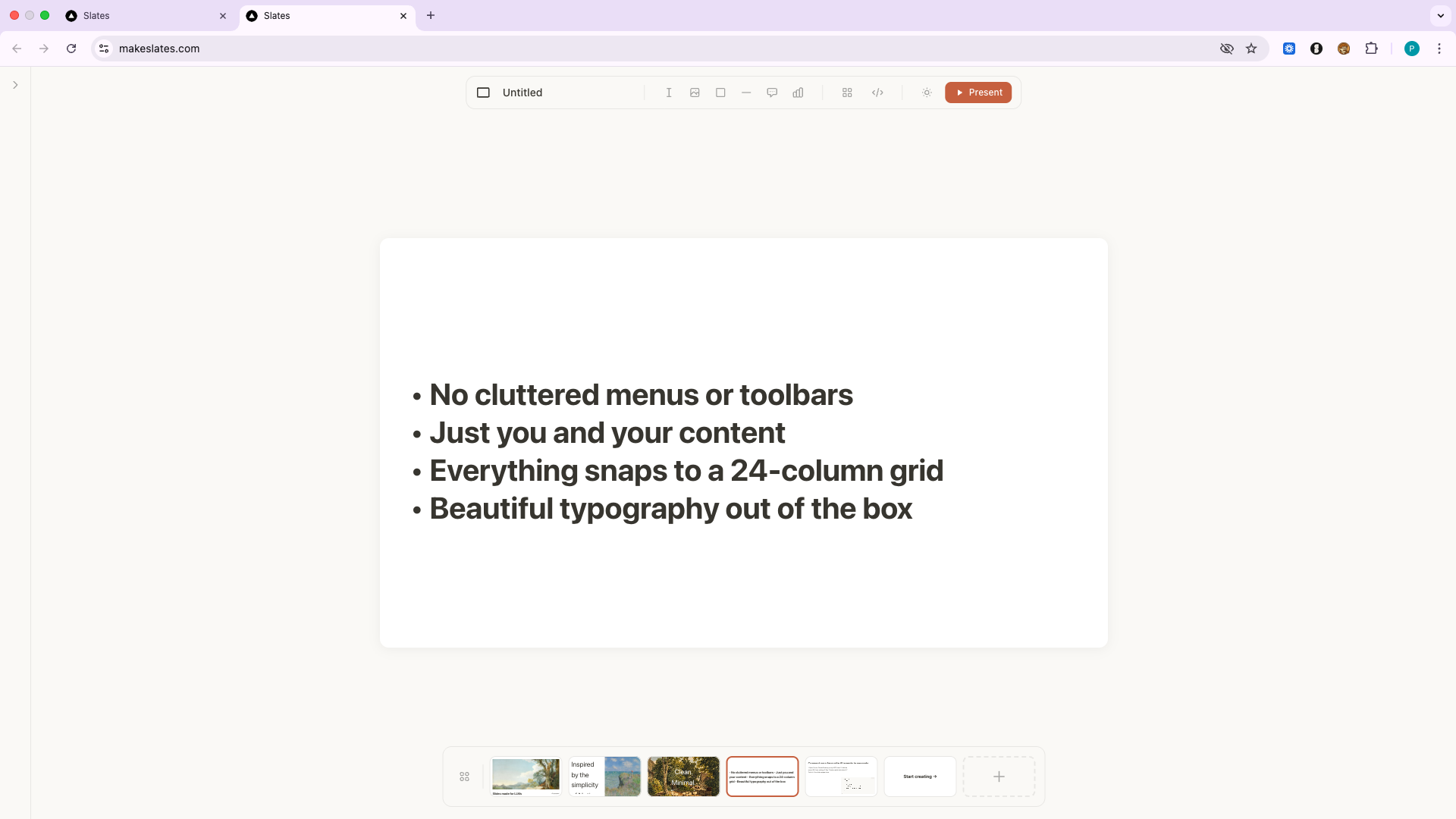Add a line divider element
1456x819 pixels.
click(x=746, y=93)
